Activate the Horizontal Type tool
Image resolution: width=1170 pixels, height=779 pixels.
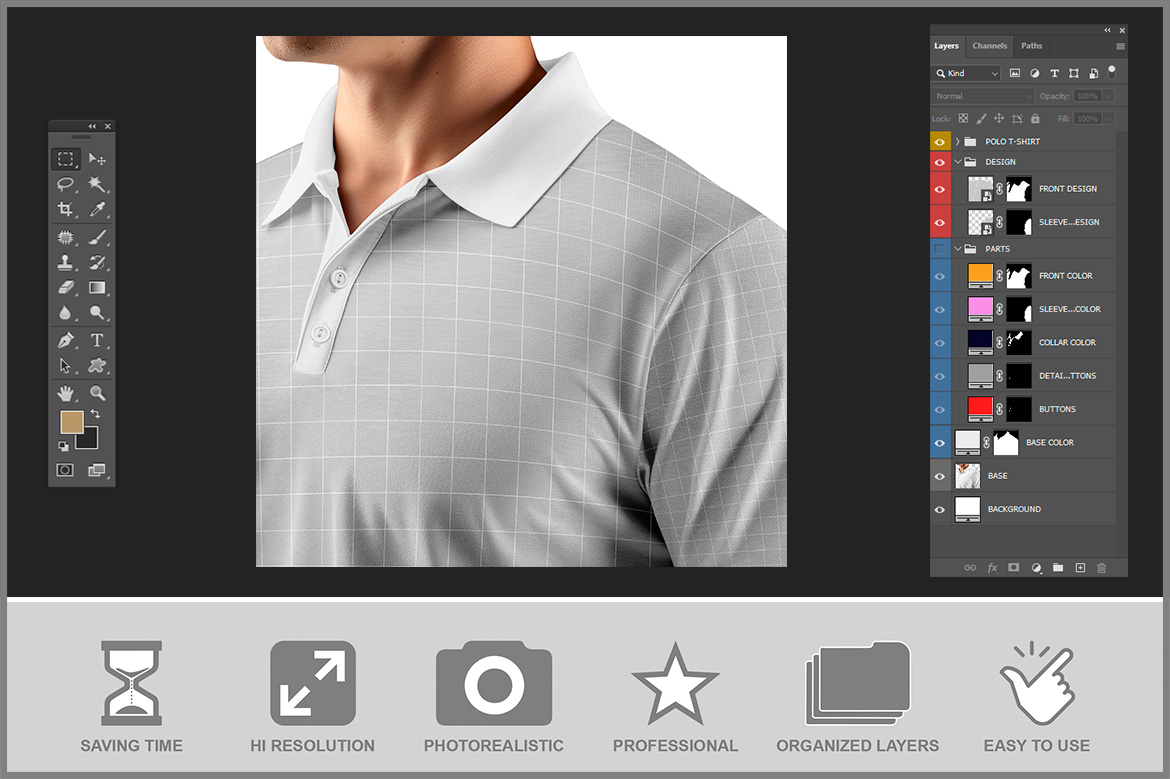[x=97, y=340]
